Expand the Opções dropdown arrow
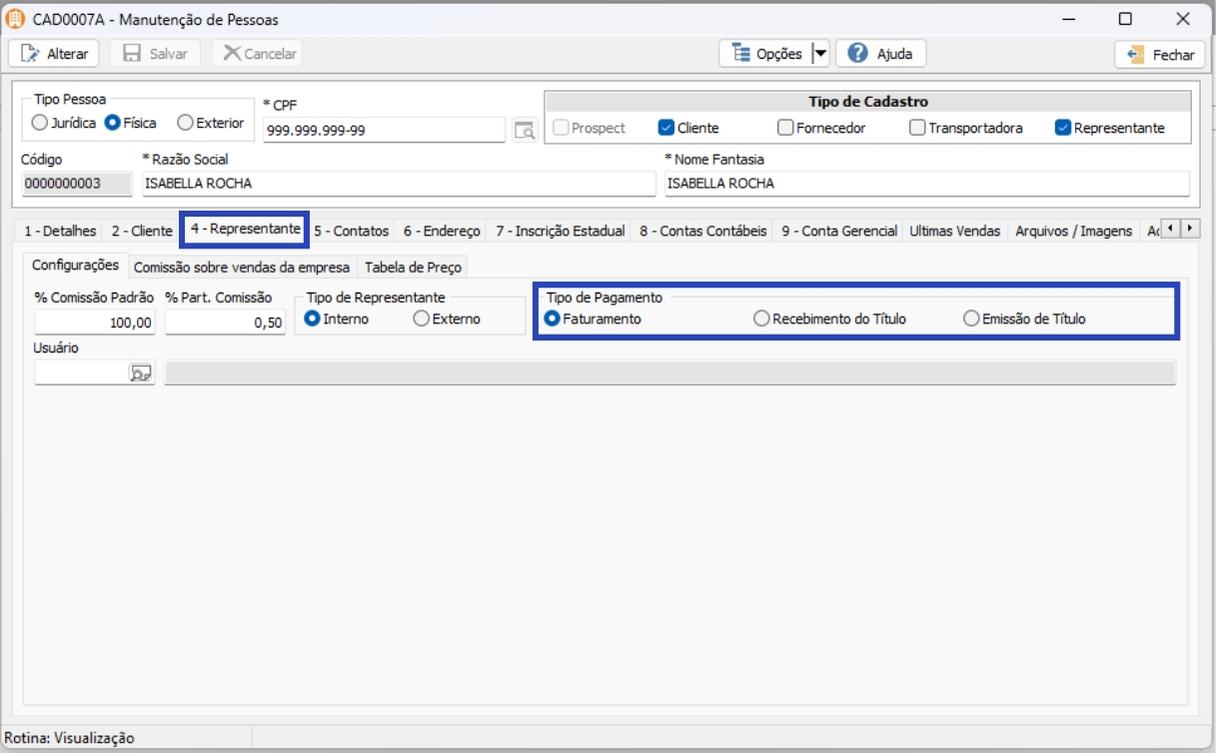Screen dimensions: 1216x753 click(x=820, y=54)
